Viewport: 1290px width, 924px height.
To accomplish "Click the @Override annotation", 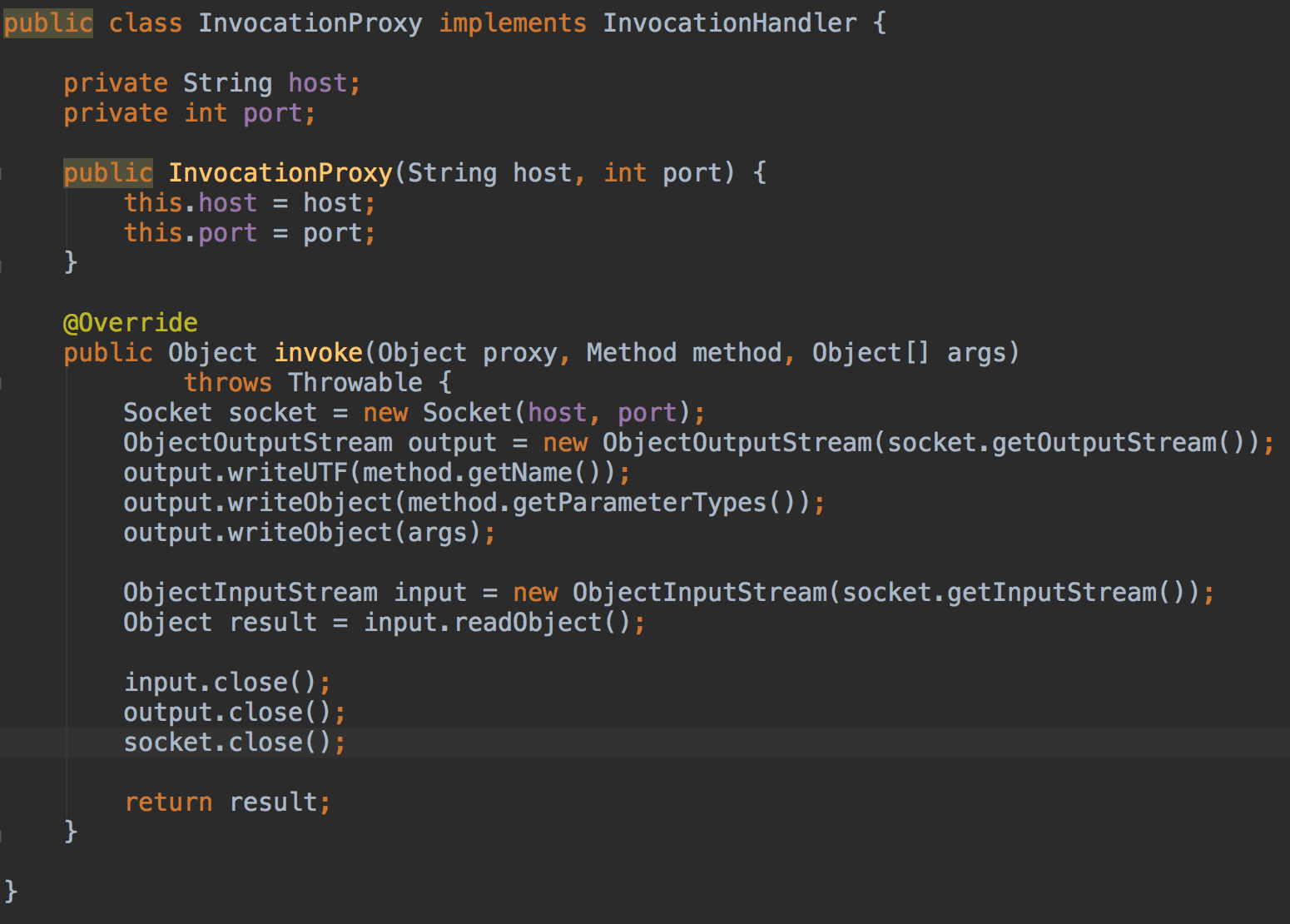I will [x=131, y=323].
